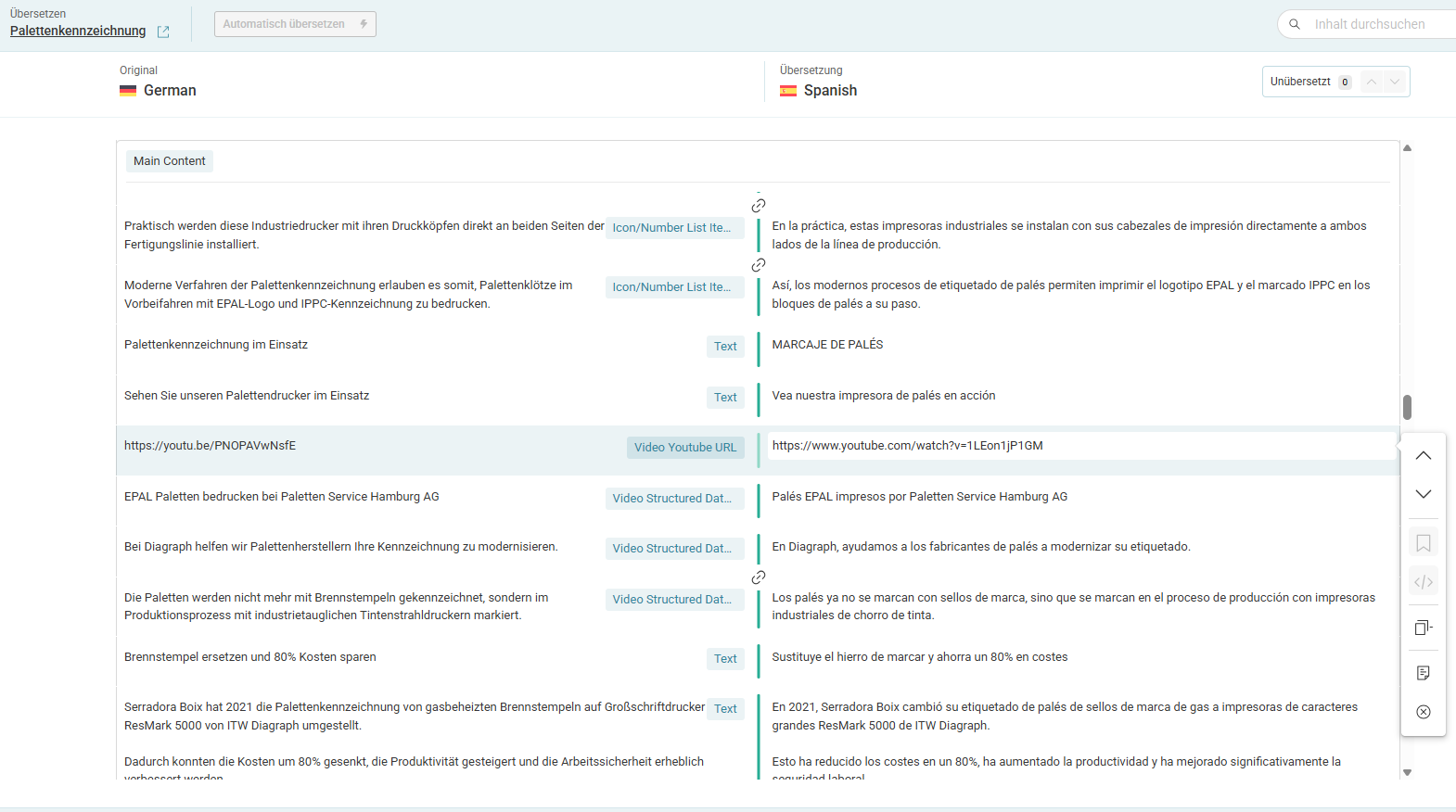Click link icon above 'Moderne Verfahren' segment
This screenshot has height=812, width=1456.
pos(759,265)
